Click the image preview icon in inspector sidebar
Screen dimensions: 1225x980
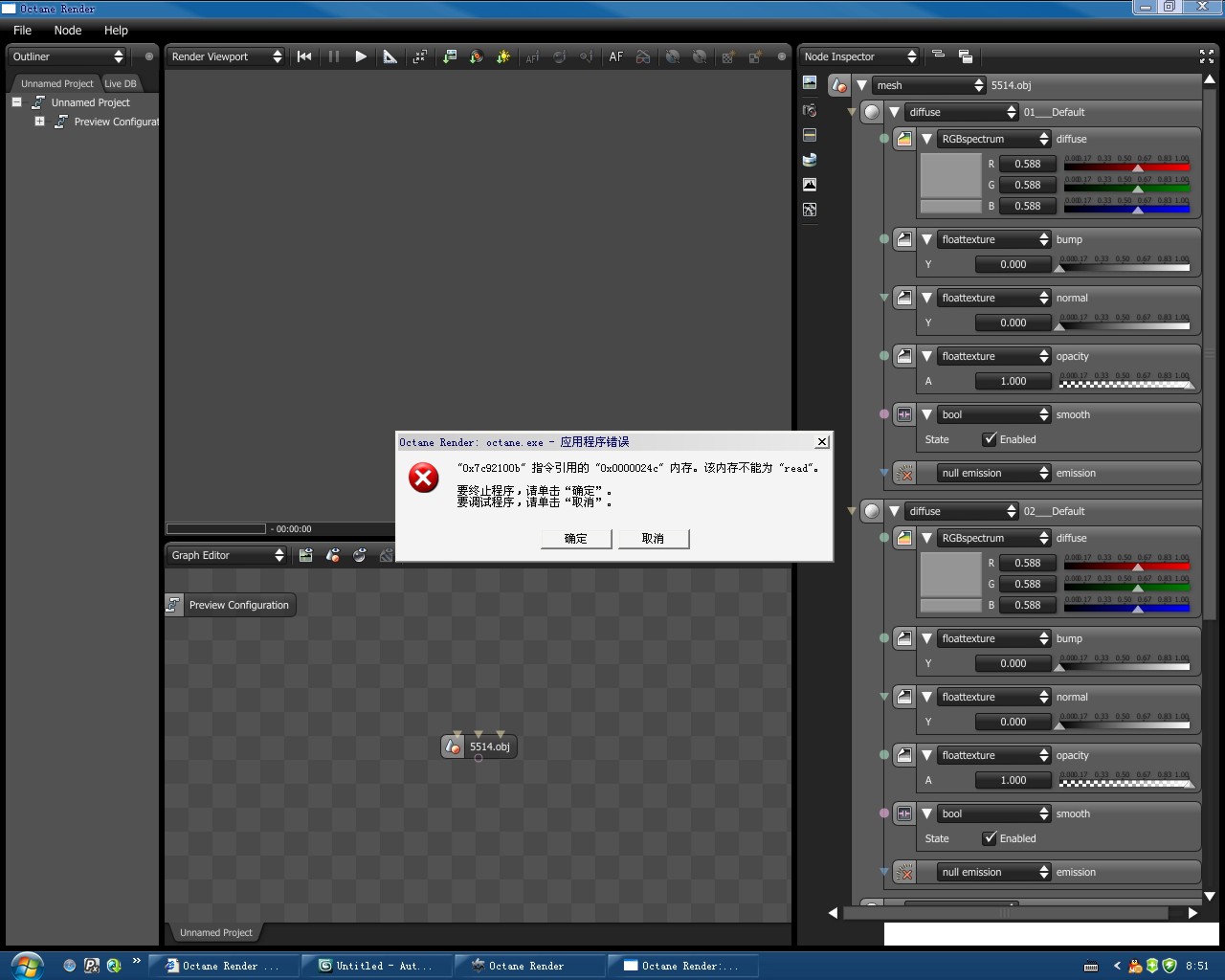pos(810,83)
